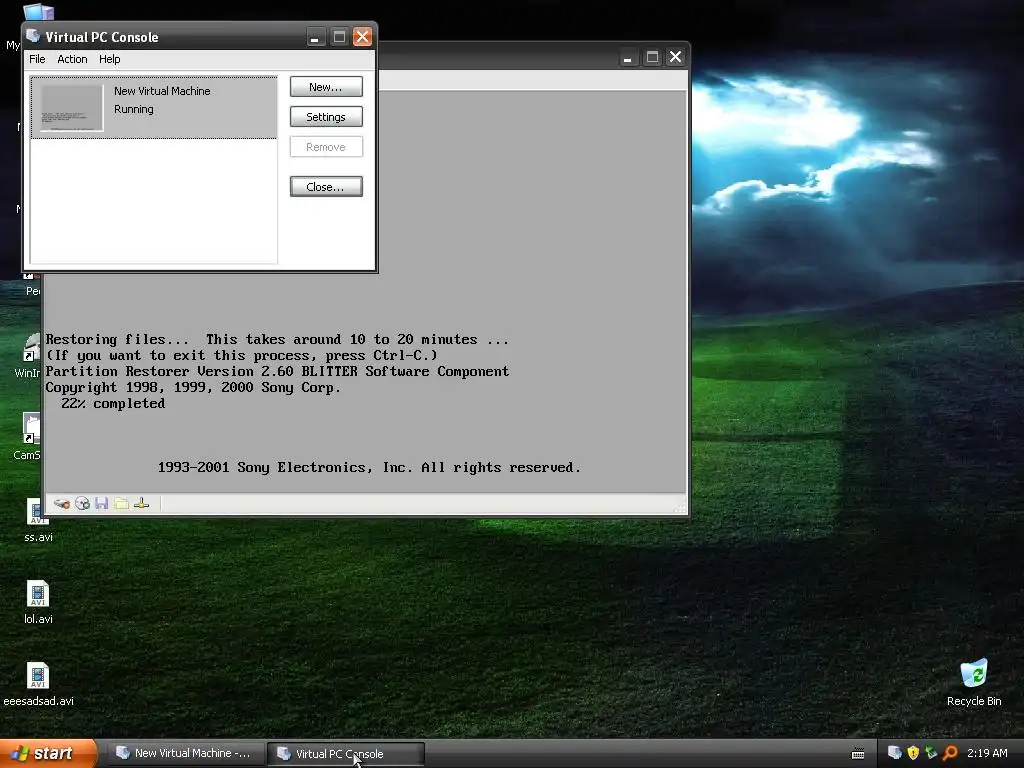Viewport: 1024px width, 768px height.
Task: Maximize the New Virtual Machine window
Action: (x=652, y=57)
